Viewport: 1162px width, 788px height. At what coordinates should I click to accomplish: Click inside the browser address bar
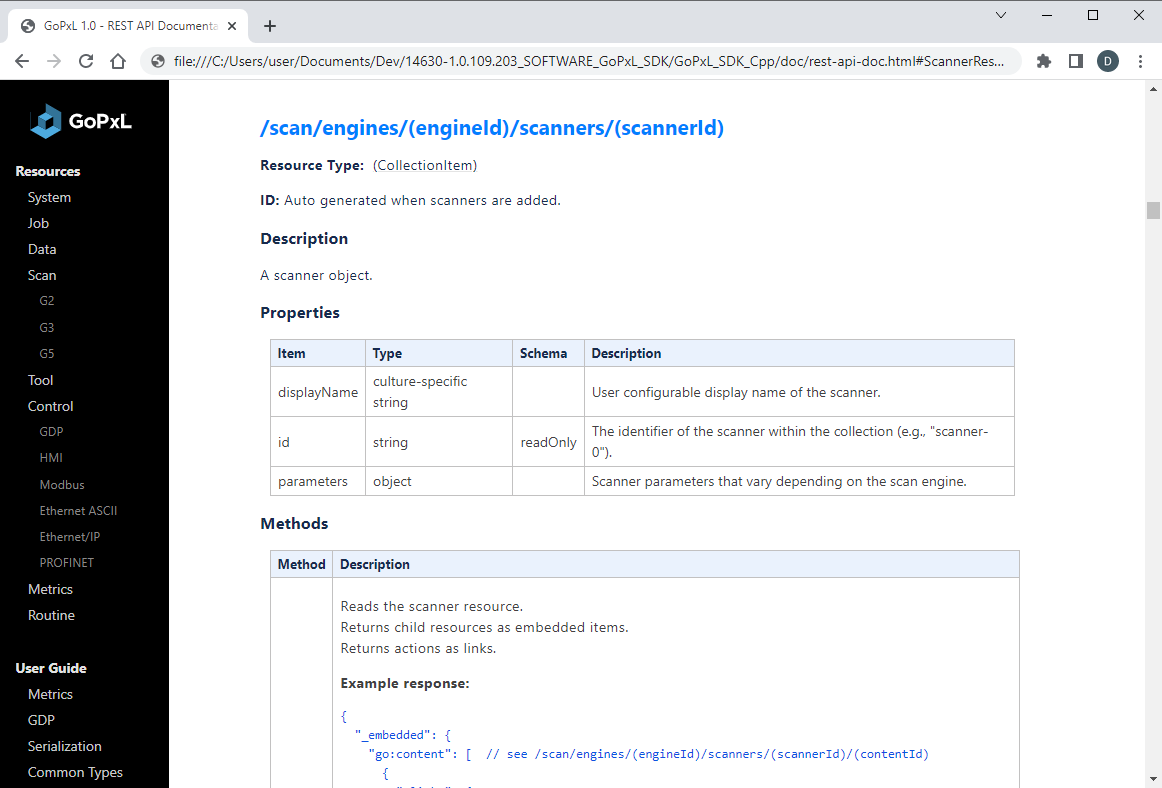tap(500, 61)
